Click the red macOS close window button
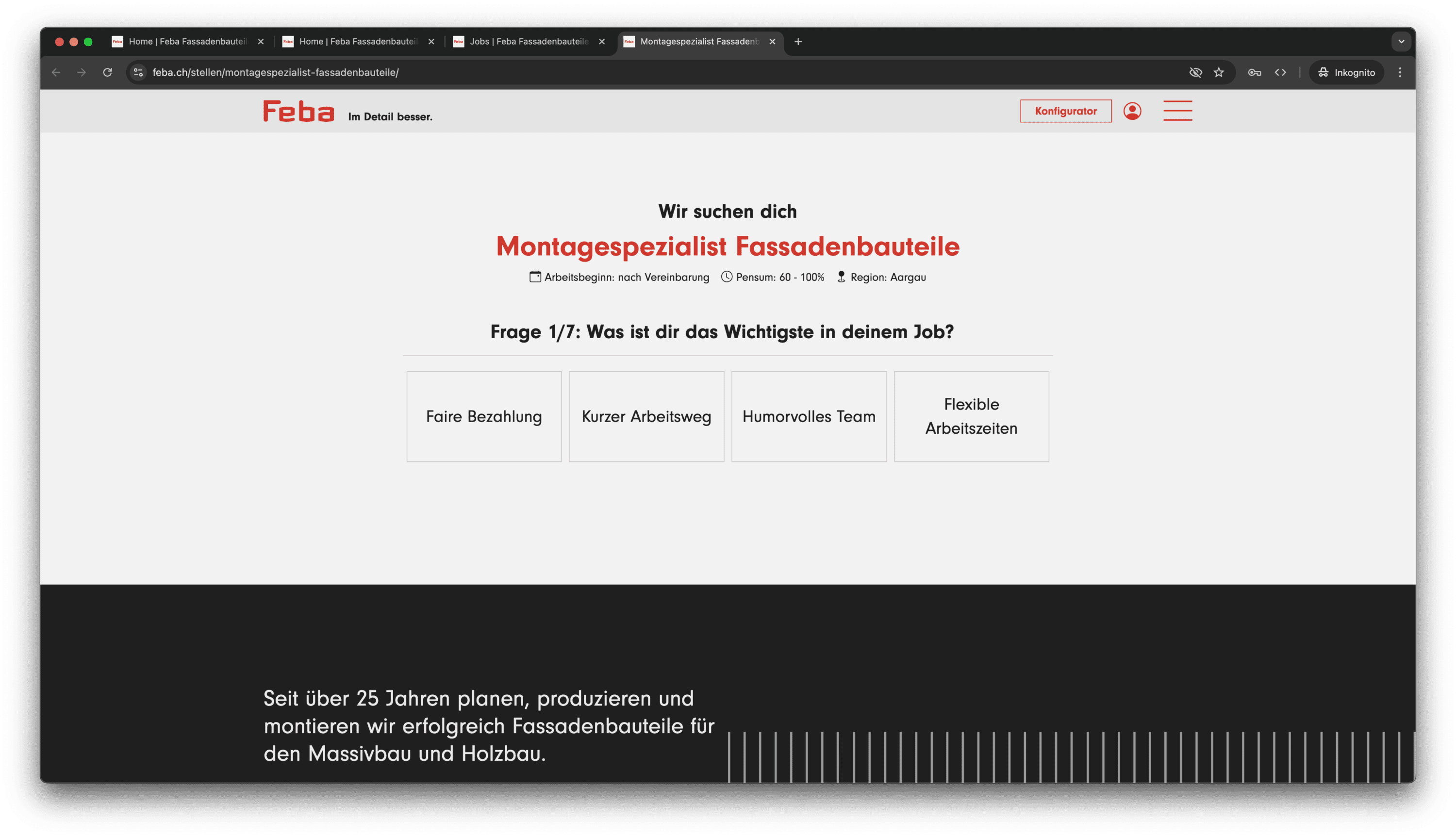This screenshot has height=836, width=1456. (59, 42)
